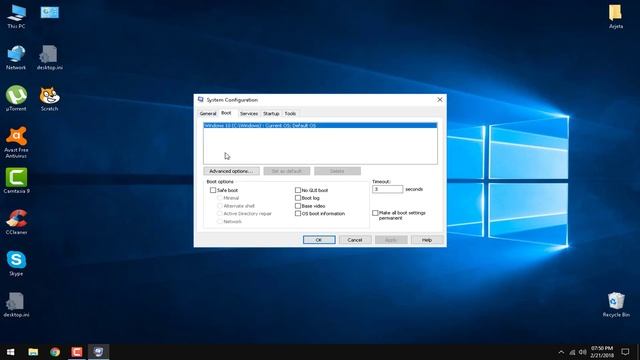This screenshot has height=360, width=640.
Task: Enable the OS boot information checkbox
Action: (298, 213)
